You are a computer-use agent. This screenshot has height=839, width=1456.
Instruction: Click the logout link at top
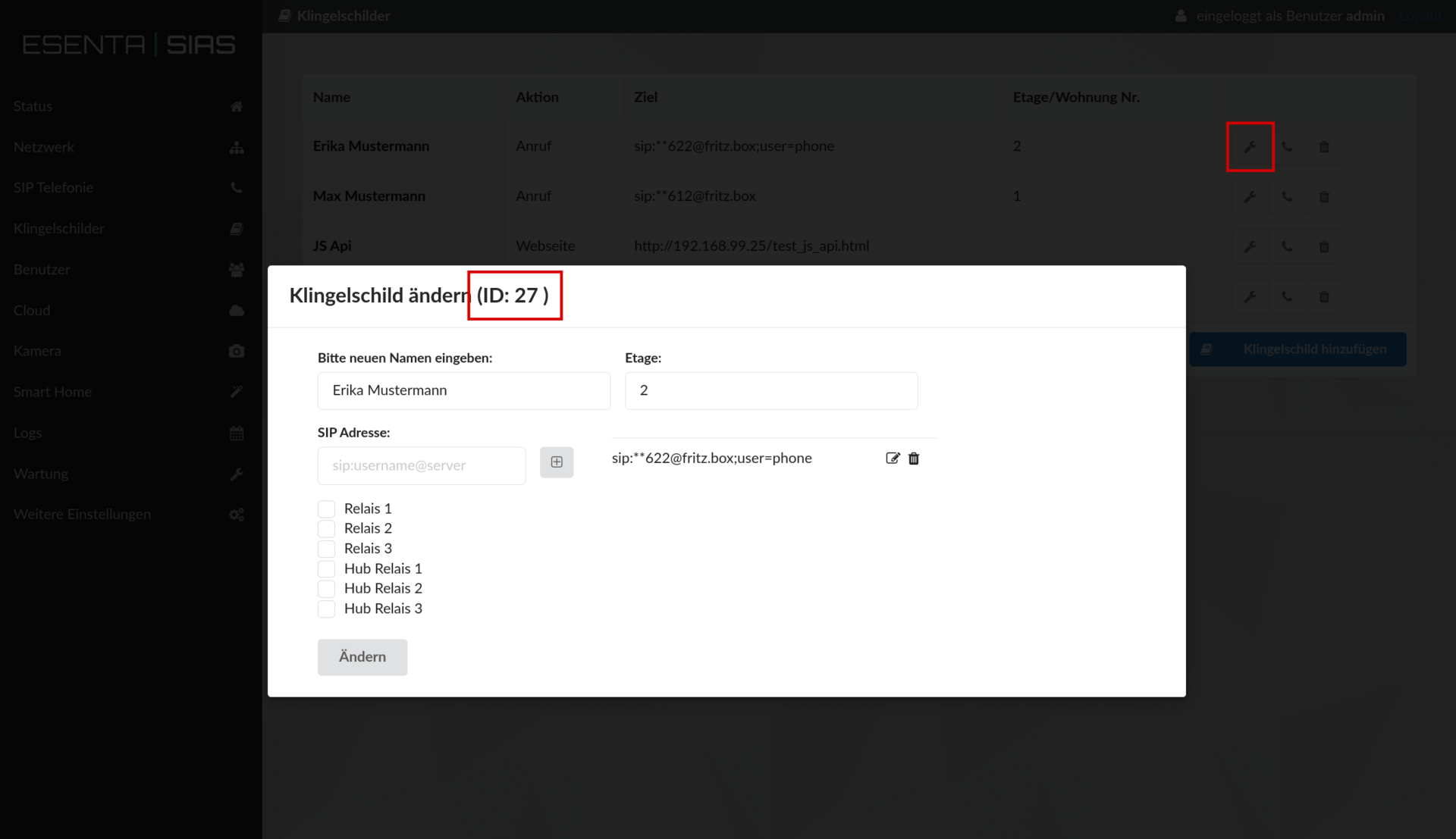pyautogui.click(x=1421, y=16)
